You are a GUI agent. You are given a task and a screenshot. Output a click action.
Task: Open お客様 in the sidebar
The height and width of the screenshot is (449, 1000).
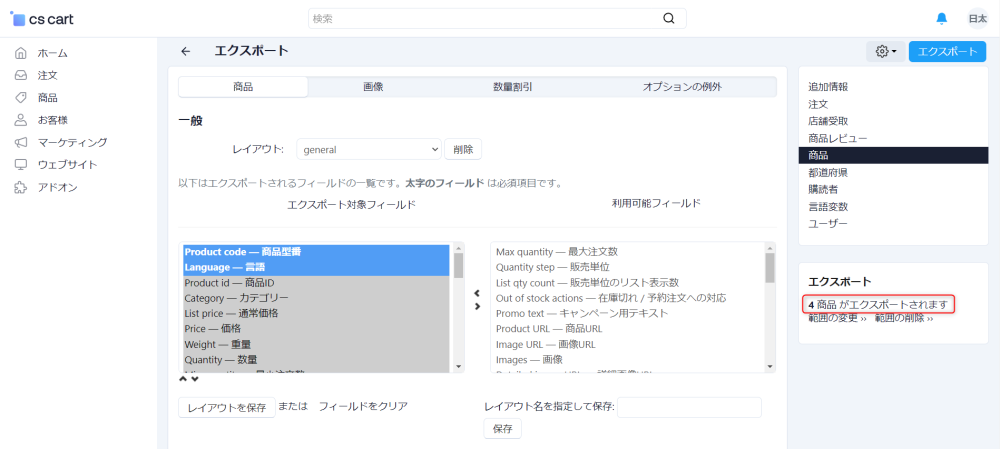pyautogui.click(x=52, y=120)
